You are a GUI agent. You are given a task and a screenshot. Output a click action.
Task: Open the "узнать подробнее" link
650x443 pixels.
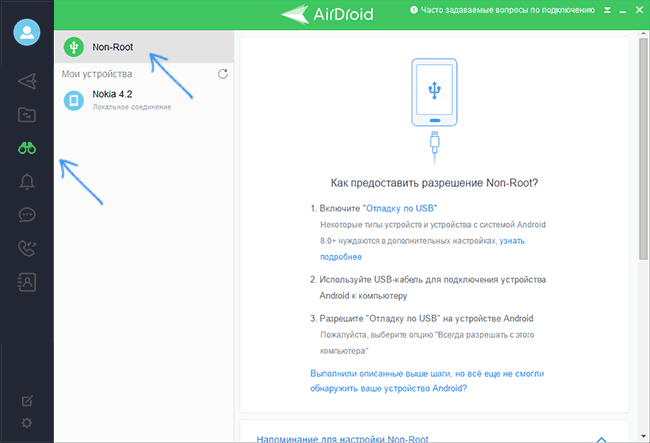(422, 249)
